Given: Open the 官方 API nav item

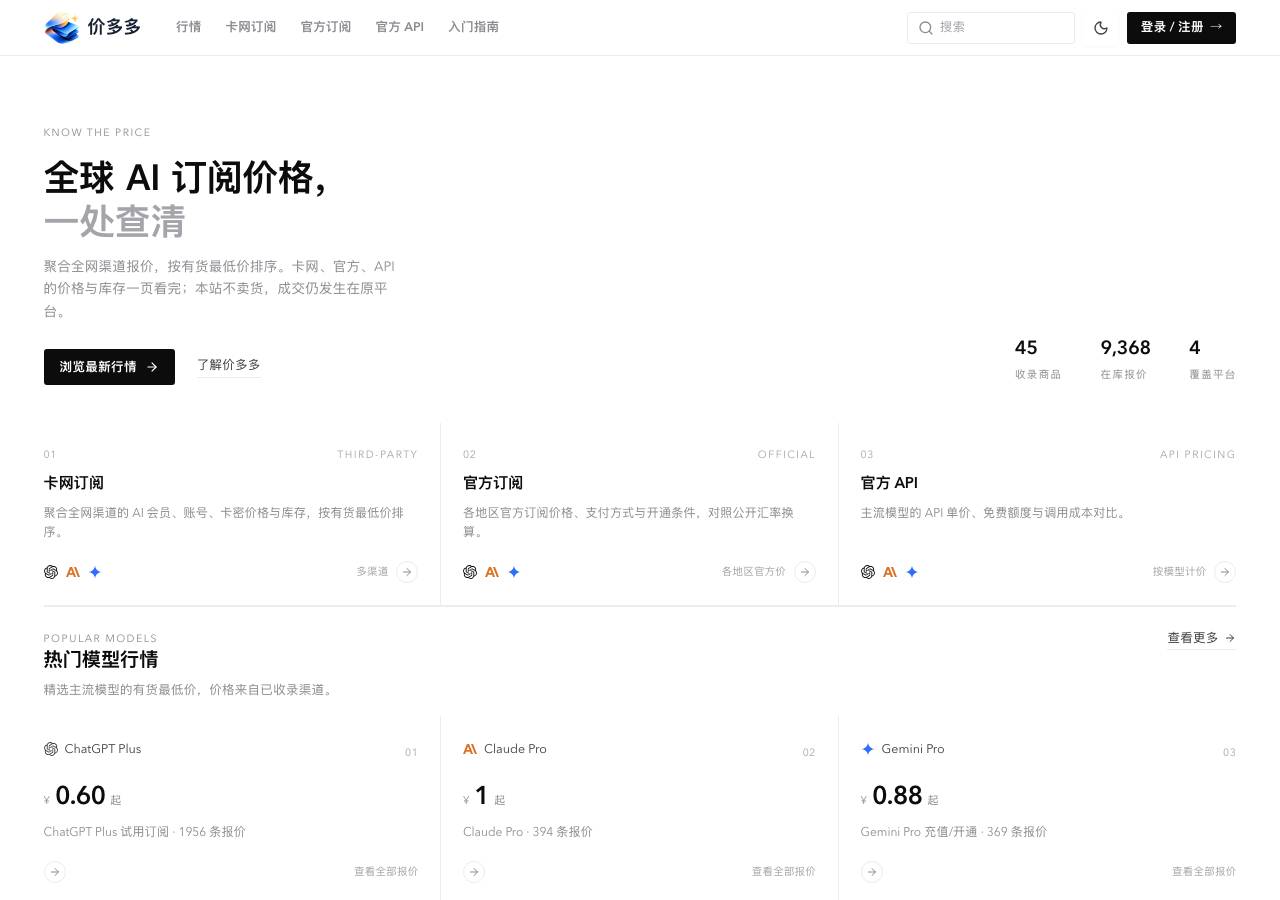Looking at the screenshot, I should pyautogui.click(x=400, y=27).
